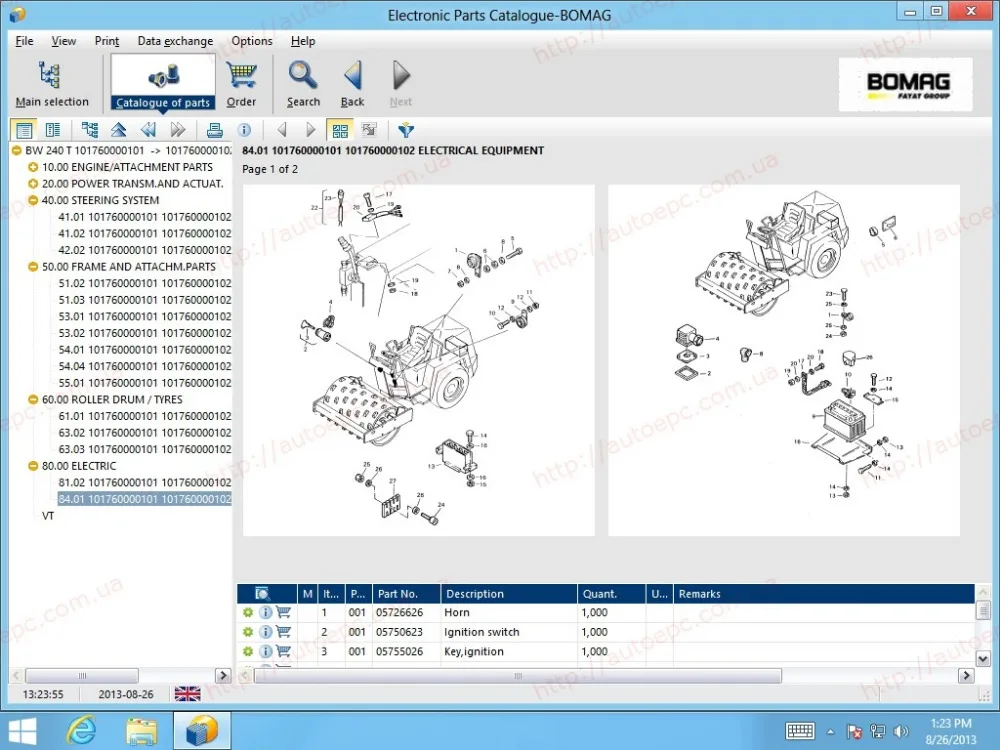Viewport: 1000px width, 750px height.
Task: Switch to the two-column list view icon
Action: (53, 130)
